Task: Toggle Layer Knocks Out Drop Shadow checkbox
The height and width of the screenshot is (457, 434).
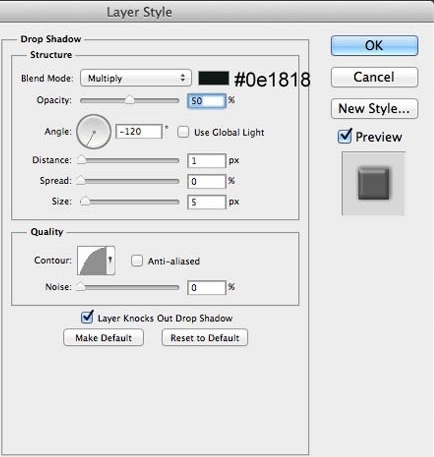Action: tap(87, 317)
